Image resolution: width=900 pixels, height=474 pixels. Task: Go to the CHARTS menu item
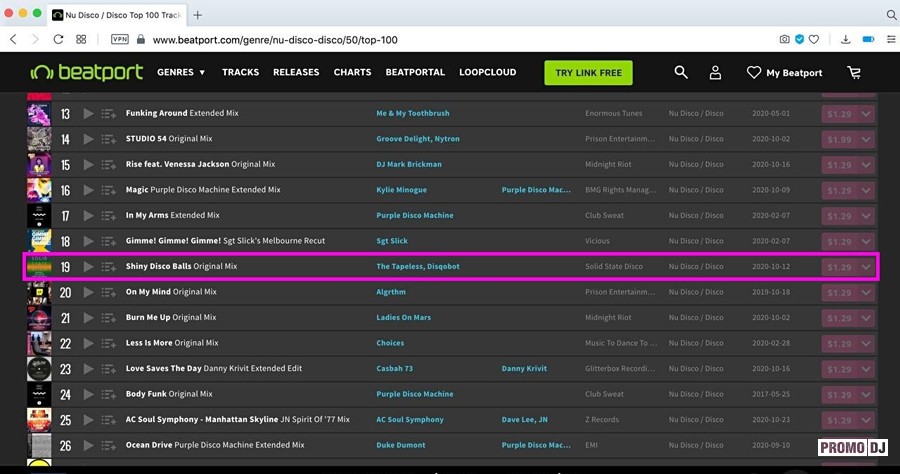[x=352, y=72]
